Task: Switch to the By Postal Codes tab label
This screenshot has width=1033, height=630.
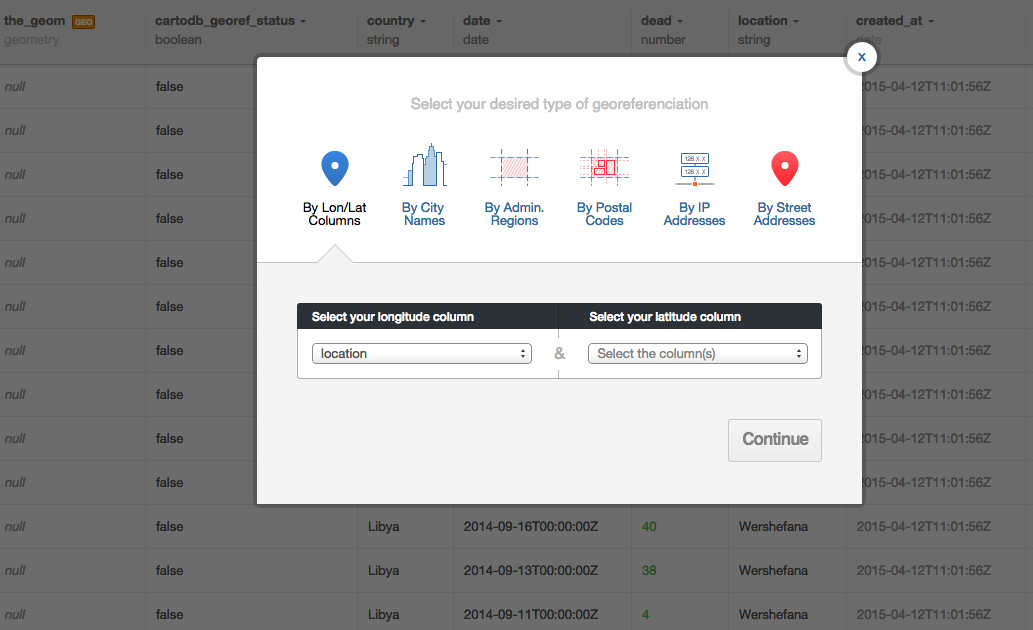Action: 604,214
